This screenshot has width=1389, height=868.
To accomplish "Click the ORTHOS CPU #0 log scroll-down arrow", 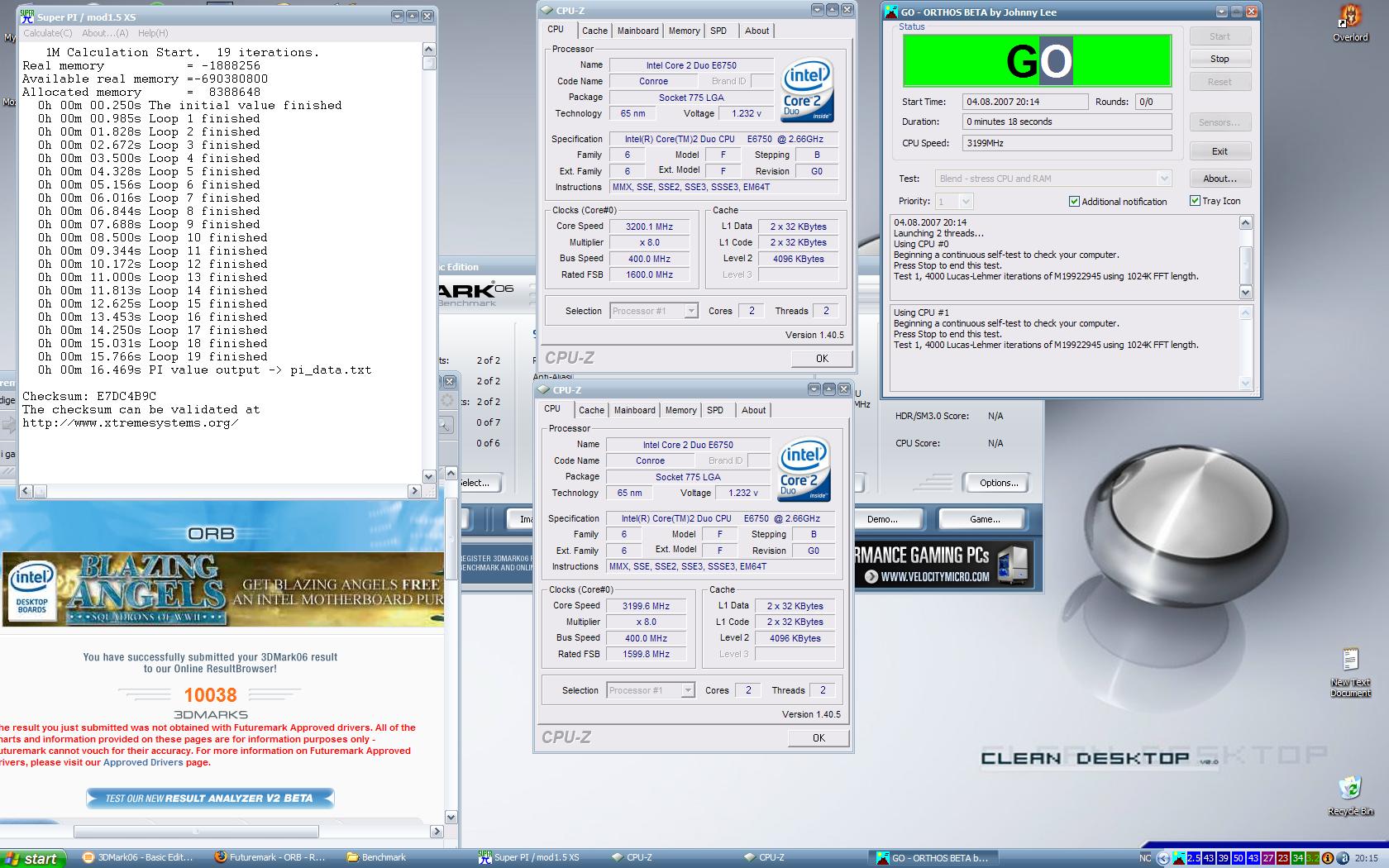I will tap(1246, 292).
